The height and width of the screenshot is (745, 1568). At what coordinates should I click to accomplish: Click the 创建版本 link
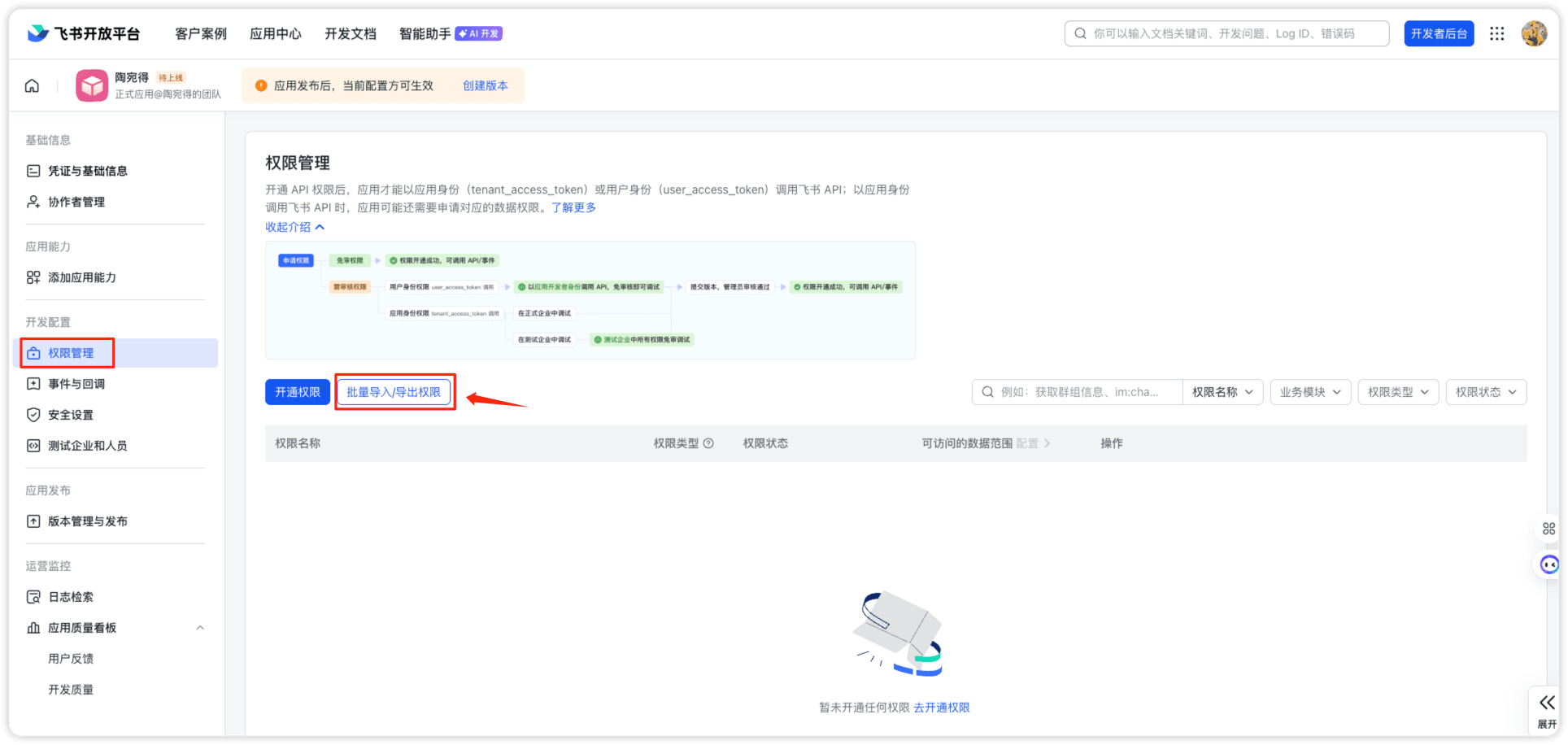coord(486,85)
